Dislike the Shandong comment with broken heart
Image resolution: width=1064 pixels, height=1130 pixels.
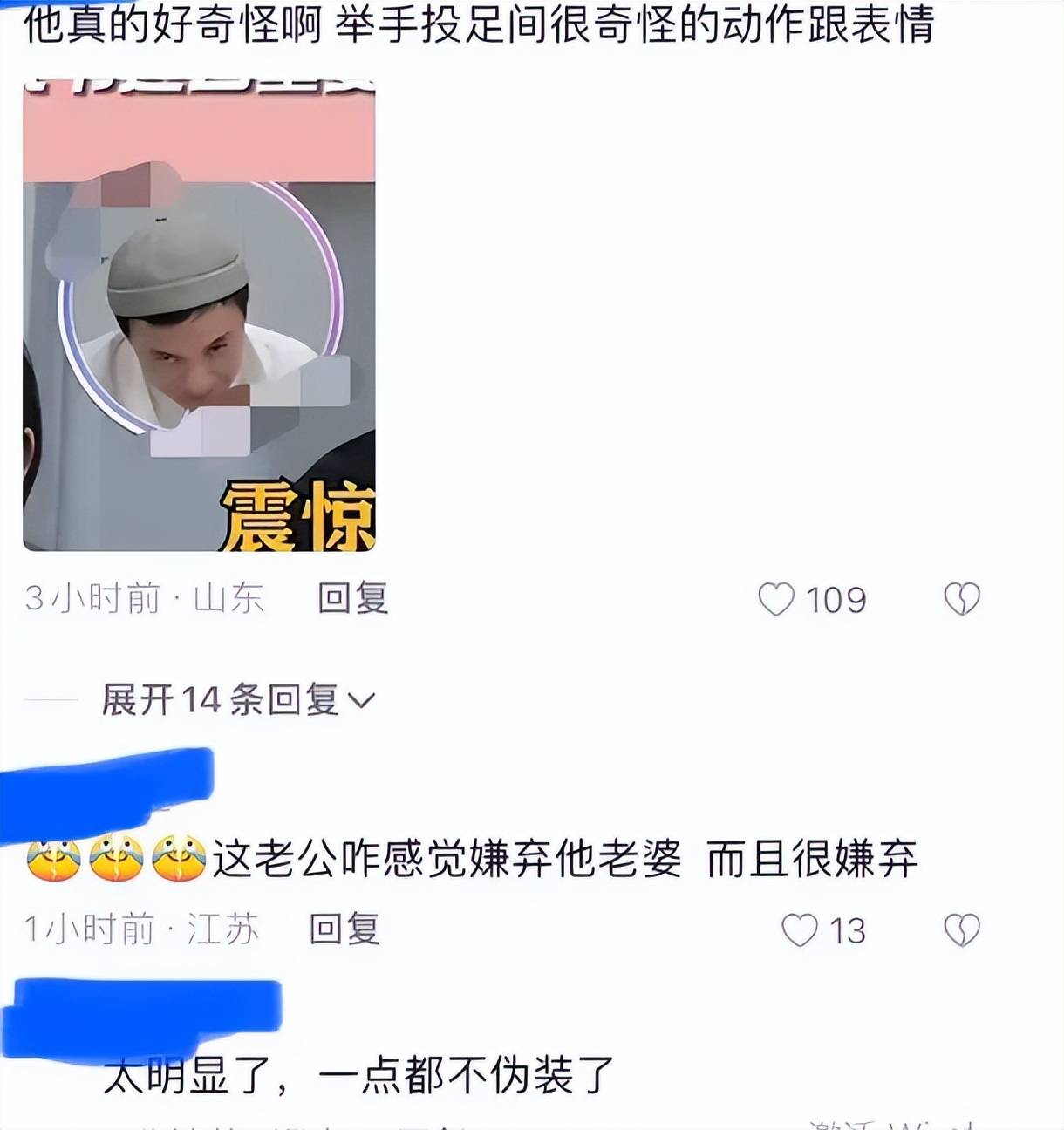[962, 599]
